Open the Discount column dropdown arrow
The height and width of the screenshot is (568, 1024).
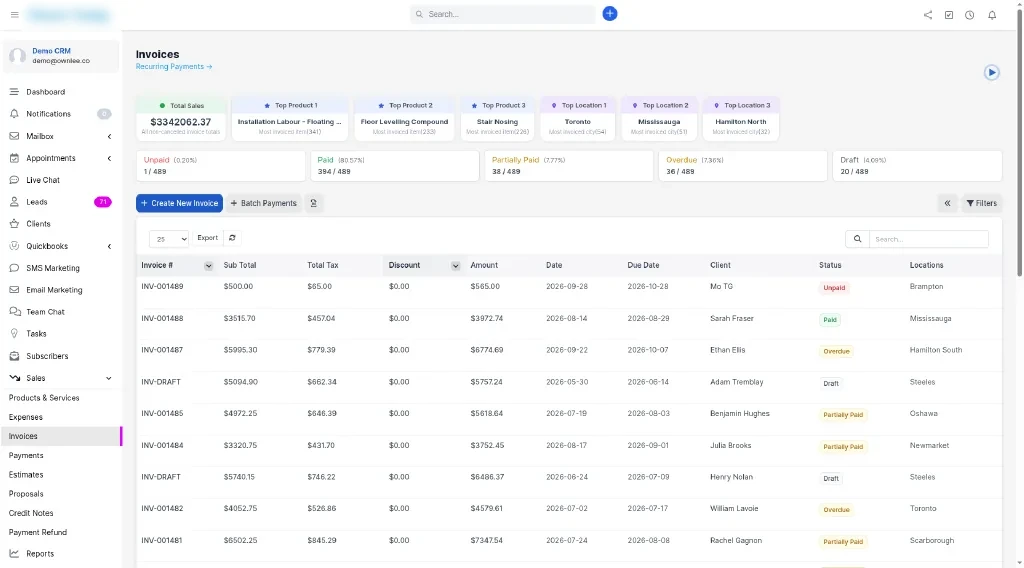pos(455,266)
